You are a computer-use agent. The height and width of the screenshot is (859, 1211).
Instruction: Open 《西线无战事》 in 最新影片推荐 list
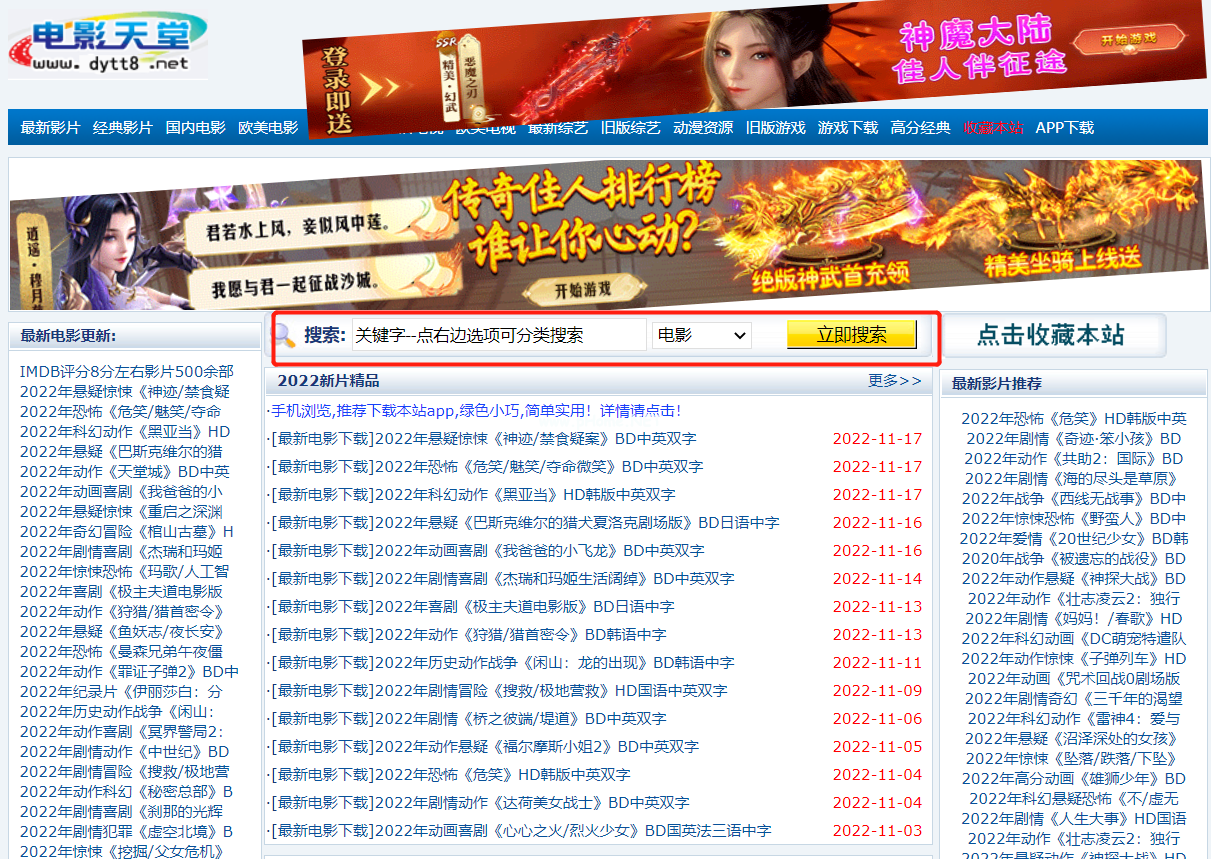pos(1073,498)
